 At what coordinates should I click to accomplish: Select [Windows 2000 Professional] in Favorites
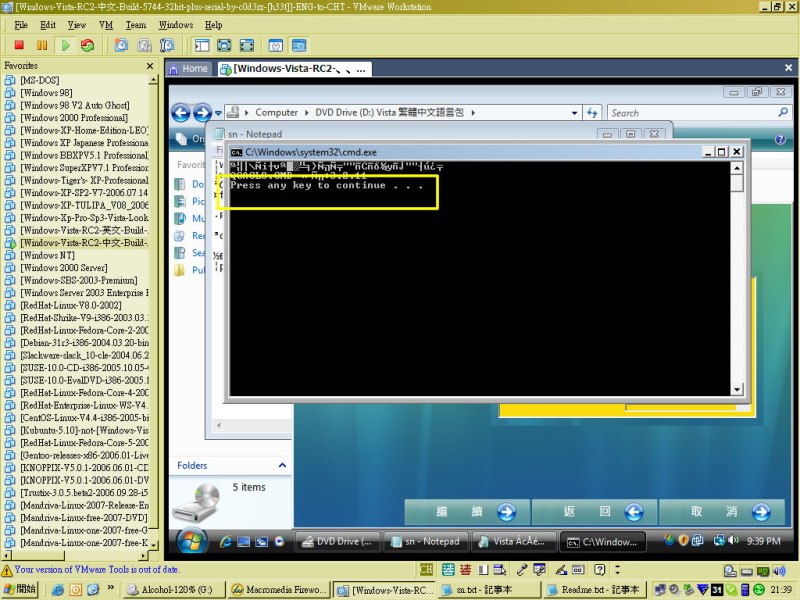click(x=73, y=118)
